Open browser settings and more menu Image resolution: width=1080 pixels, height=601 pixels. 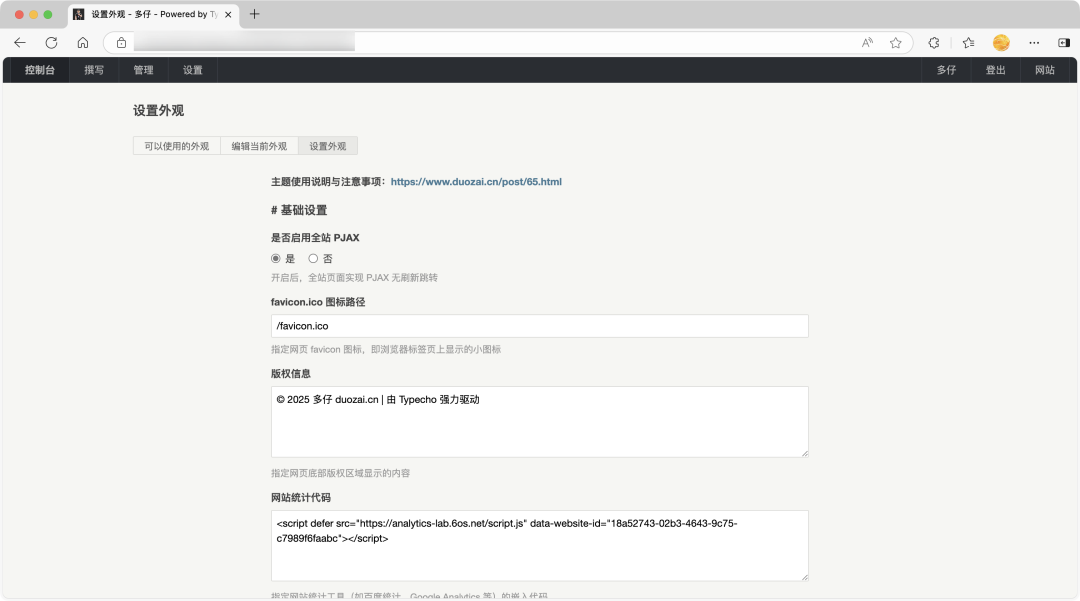click(x=1034, y=43)
